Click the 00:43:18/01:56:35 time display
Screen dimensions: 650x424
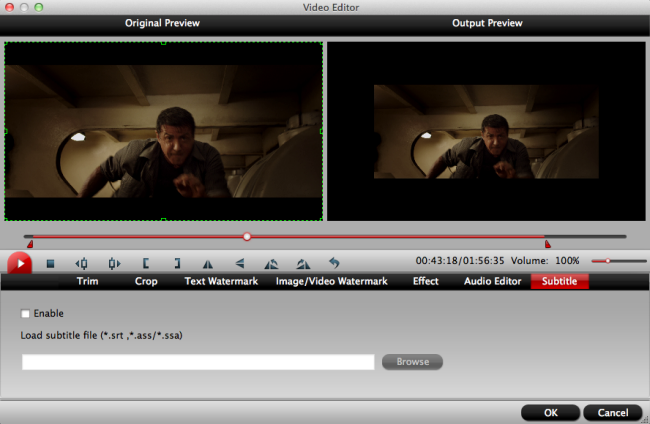point(460,261)
